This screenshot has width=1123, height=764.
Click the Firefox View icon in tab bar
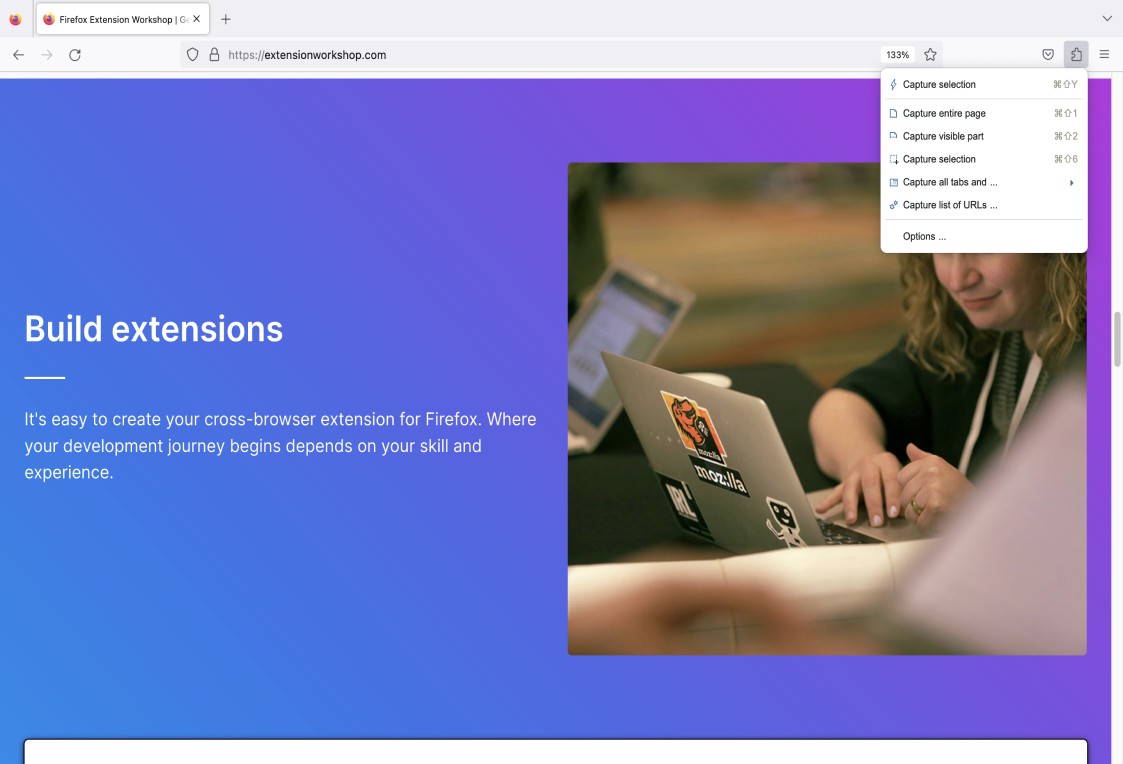(15, 19)
